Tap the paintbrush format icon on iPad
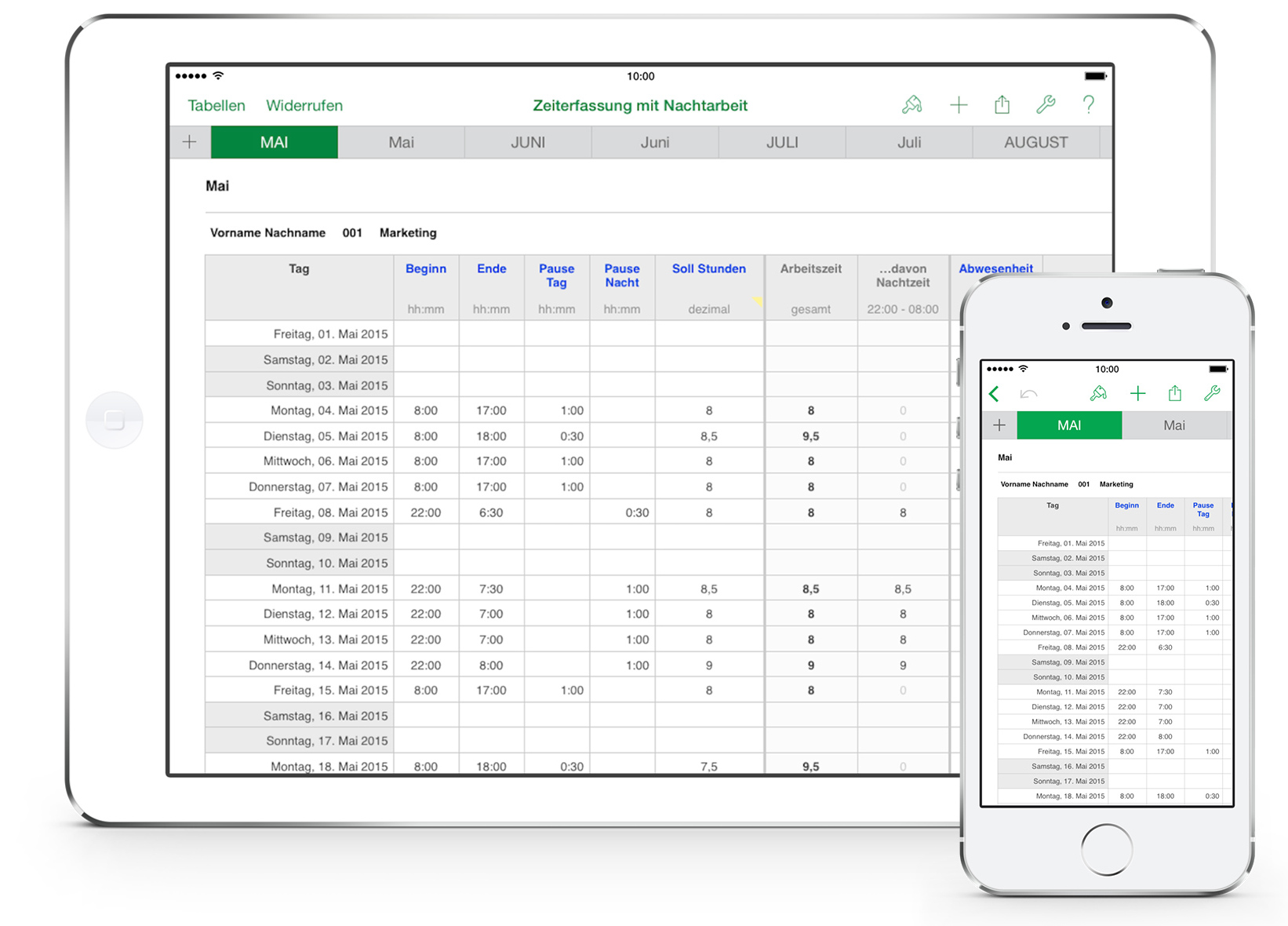1288x926 pixels. click(911, 105)
